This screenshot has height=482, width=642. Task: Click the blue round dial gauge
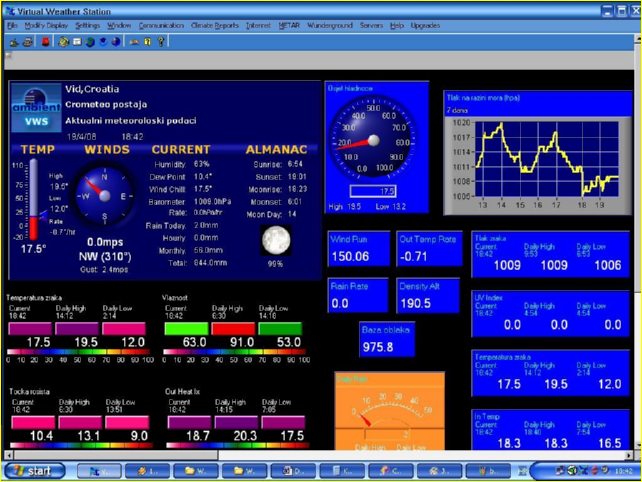(x=373, y=138)
